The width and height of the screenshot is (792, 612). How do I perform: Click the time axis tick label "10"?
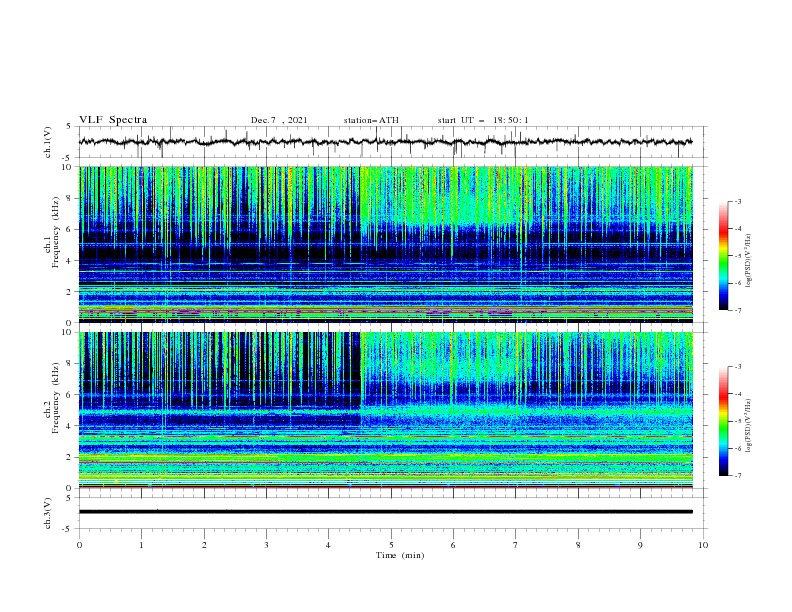(703, 545)
